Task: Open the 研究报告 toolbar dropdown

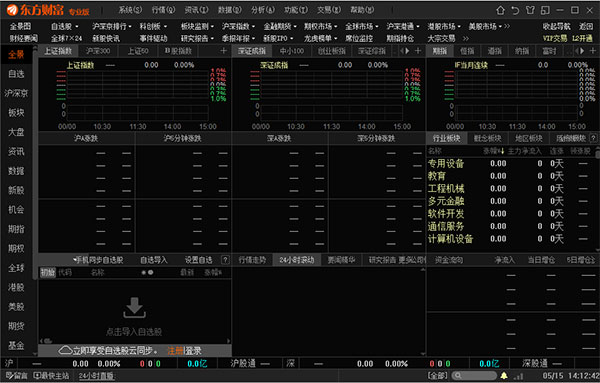Action: tap(197, 38)
